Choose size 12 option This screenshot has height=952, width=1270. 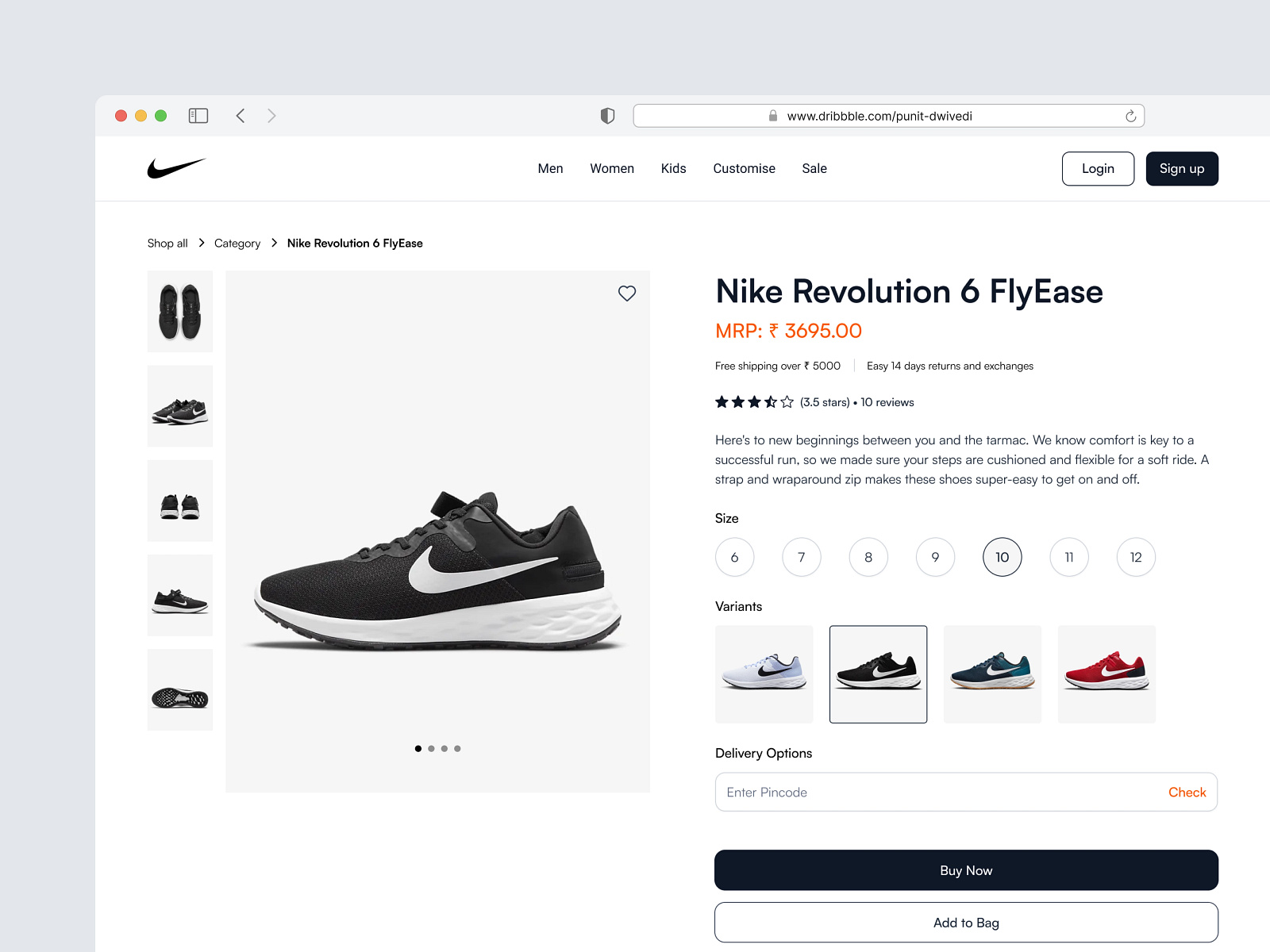click(1135, 557)
